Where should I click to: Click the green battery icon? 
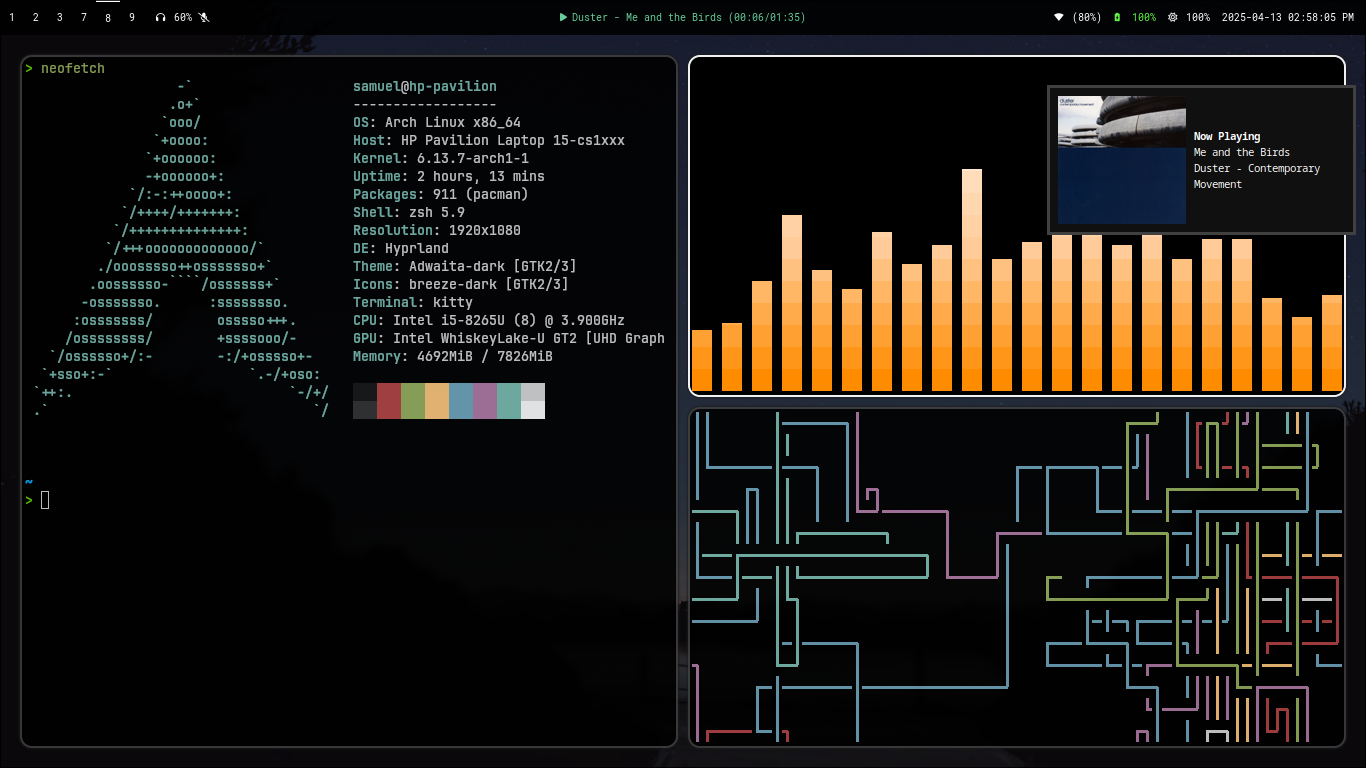click(x=1117, y=17)
